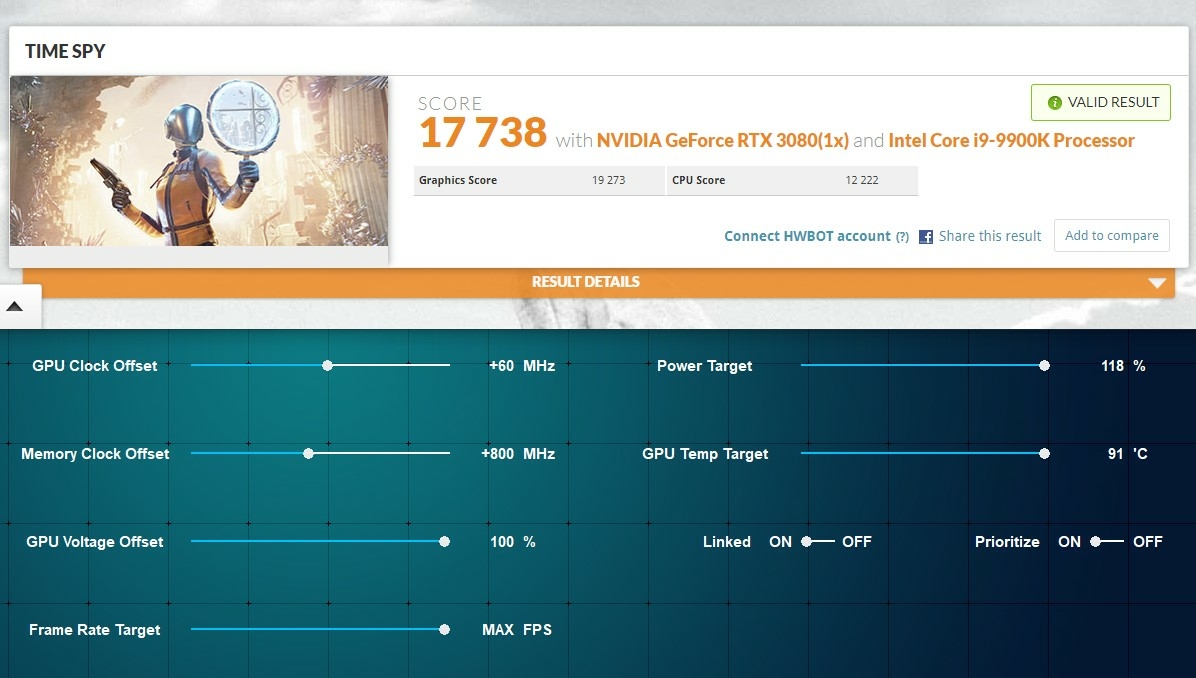
Task: Click the Time Spy benchmark thumbnail
Action: (199, 161)
